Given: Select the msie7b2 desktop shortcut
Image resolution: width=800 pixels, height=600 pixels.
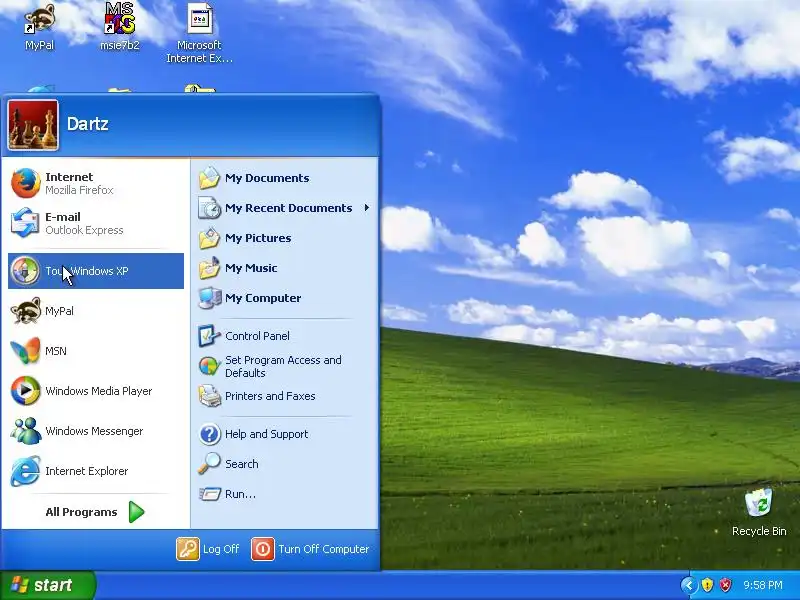Looking at the screenshot, I should click(120, 26).
